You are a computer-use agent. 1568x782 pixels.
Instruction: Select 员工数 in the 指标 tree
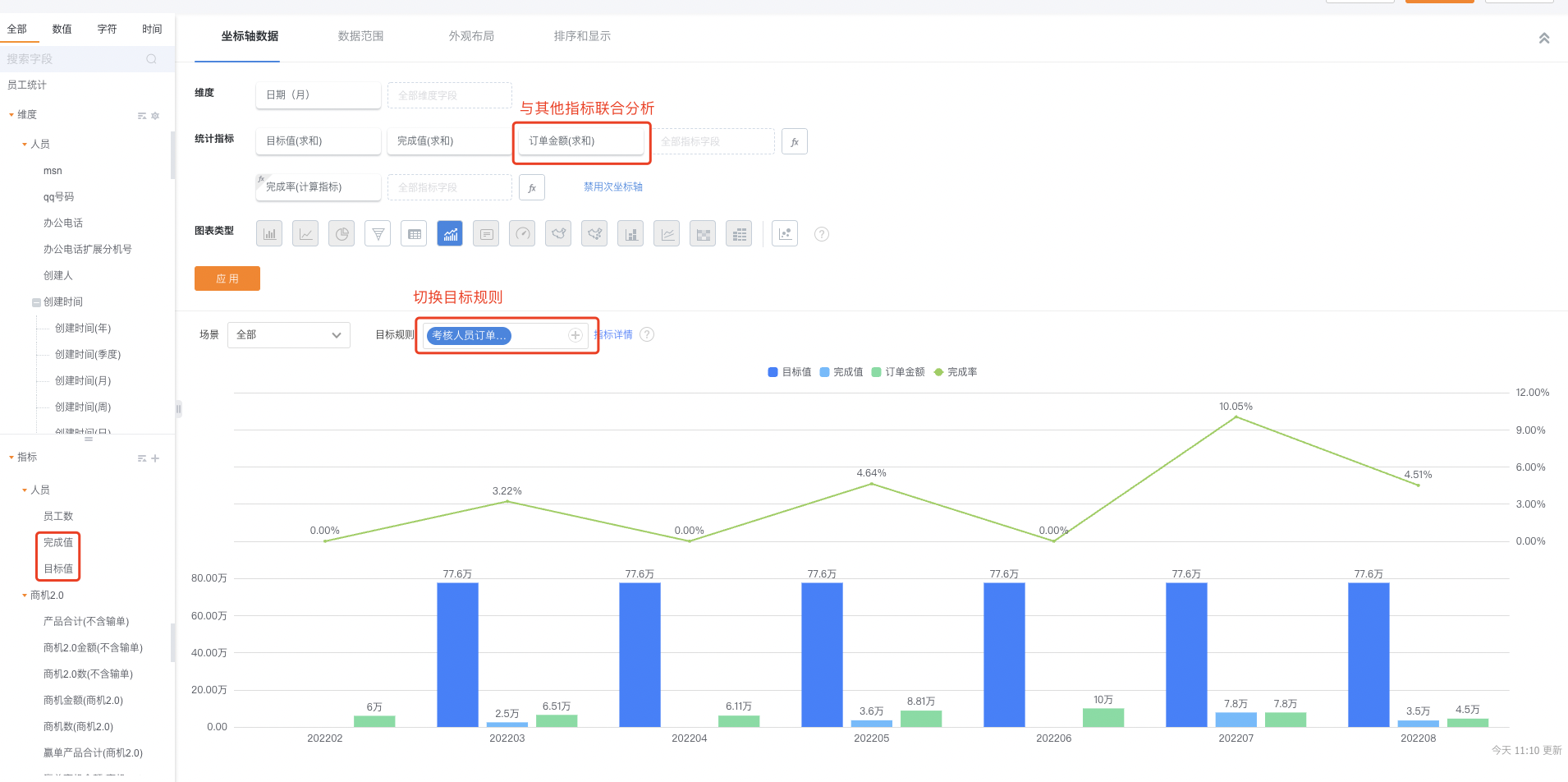tap(58, 517)
